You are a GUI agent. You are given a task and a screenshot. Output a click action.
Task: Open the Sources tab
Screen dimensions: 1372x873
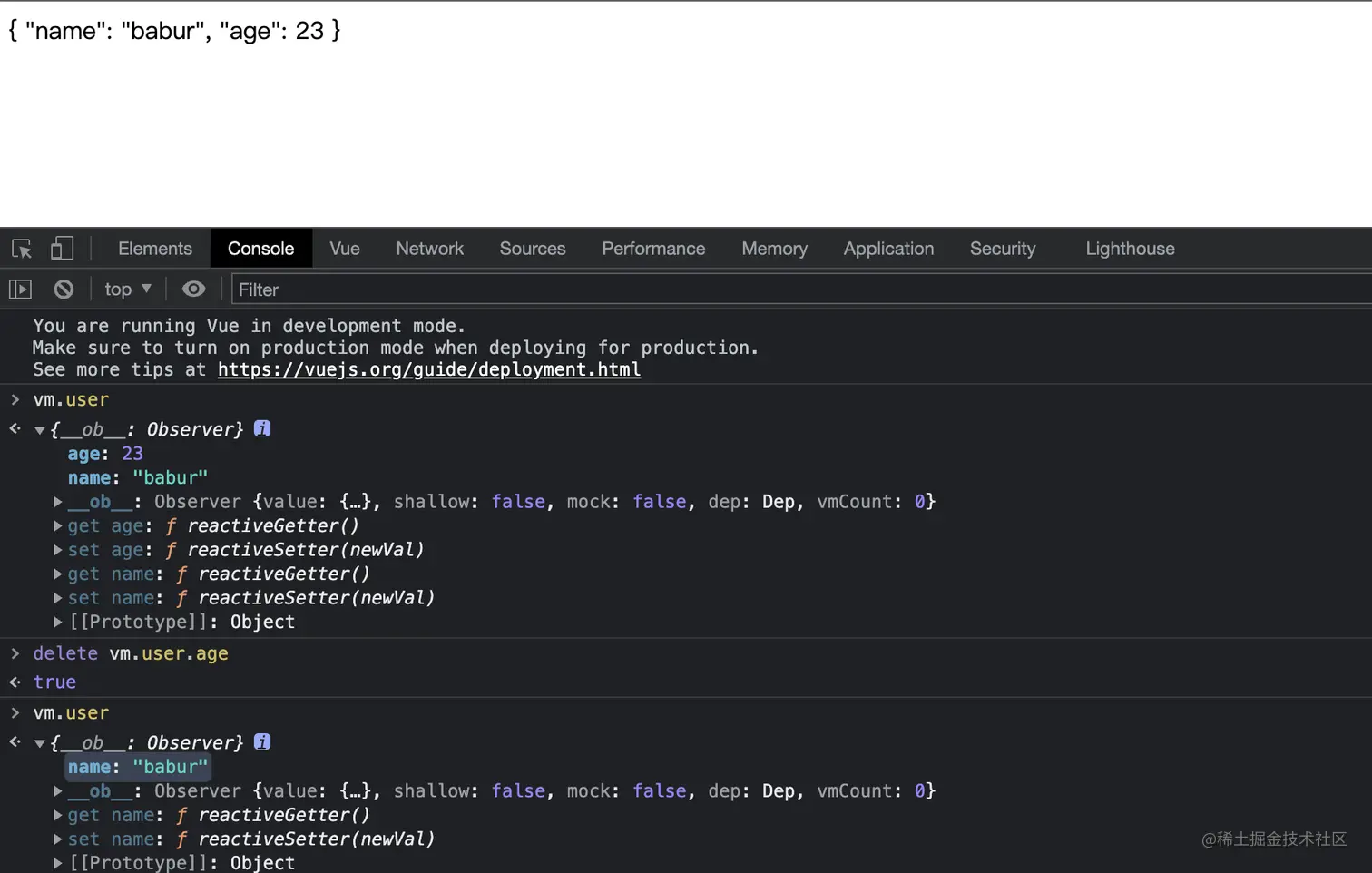tap(533, 249)
